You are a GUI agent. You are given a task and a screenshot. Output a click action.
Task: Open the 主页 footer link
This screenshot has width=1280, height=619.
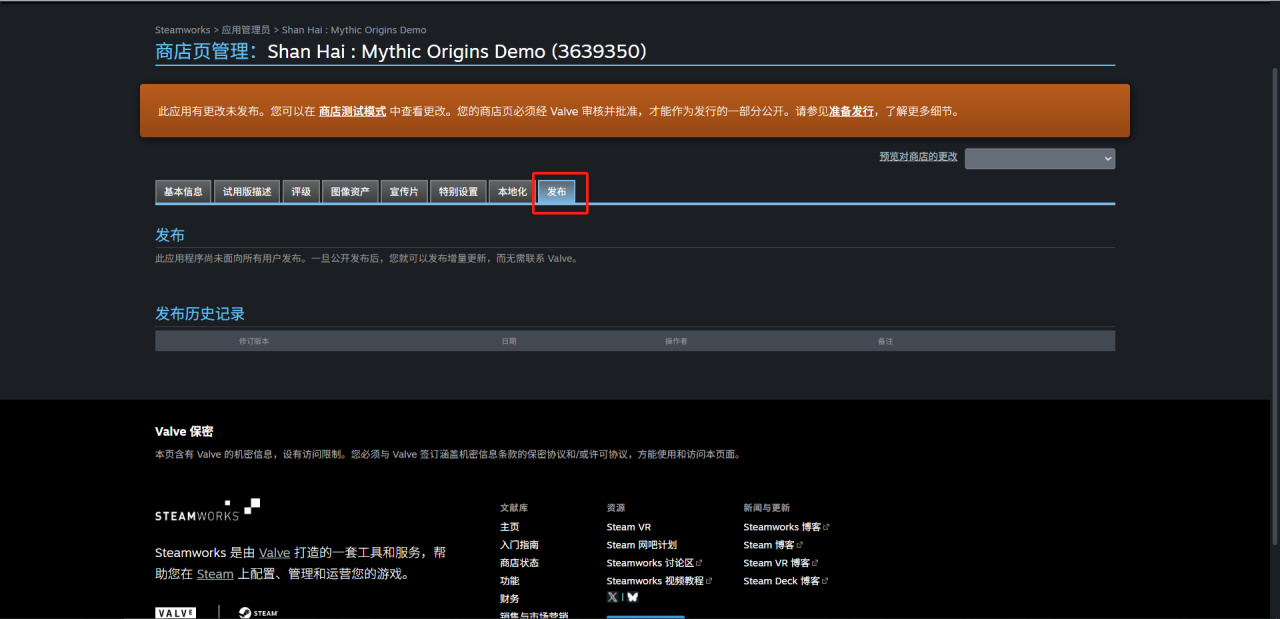coord(510,527)
